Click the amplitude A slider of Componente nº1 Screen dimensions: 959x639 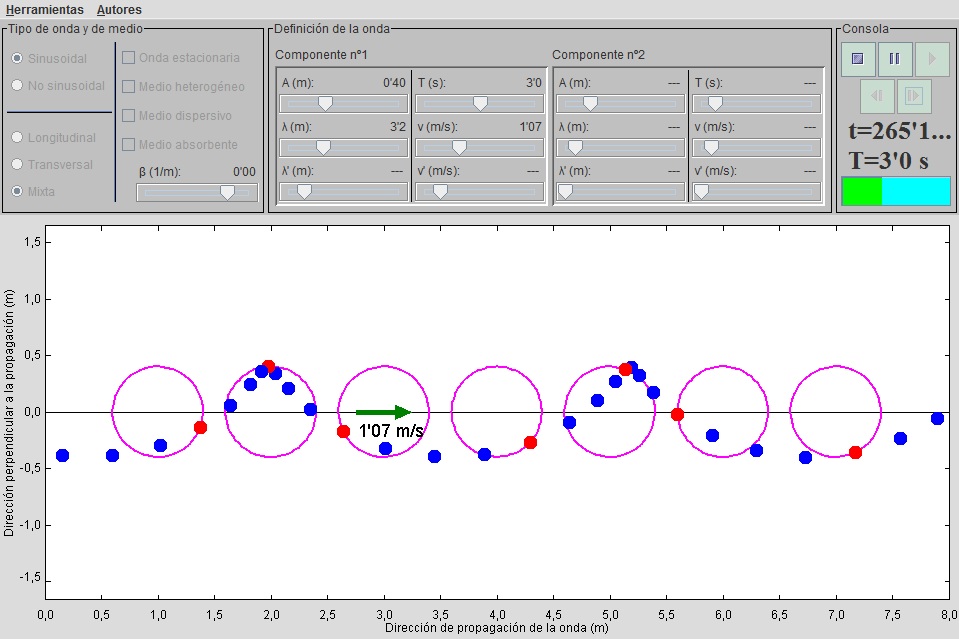pos(325,103)
